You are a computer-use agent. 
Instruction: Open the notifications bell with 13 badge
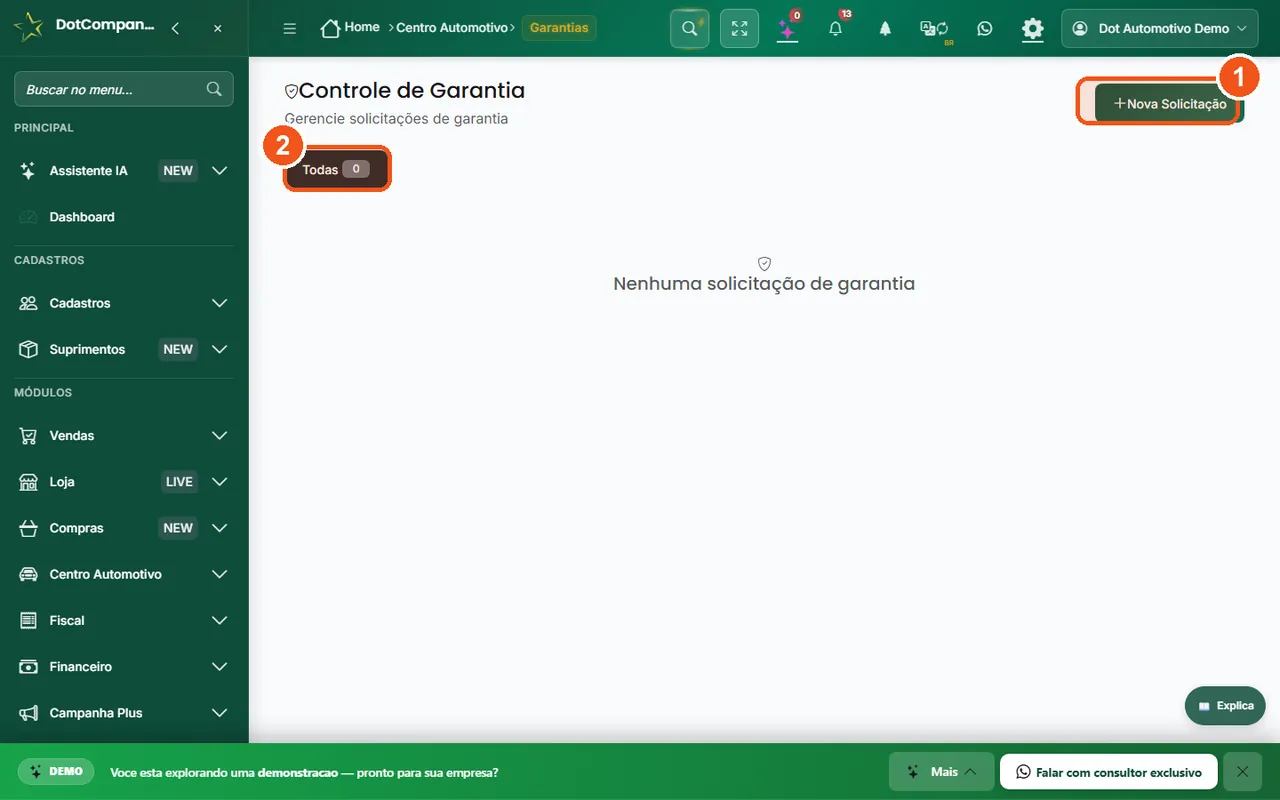[x=836, y=28]
